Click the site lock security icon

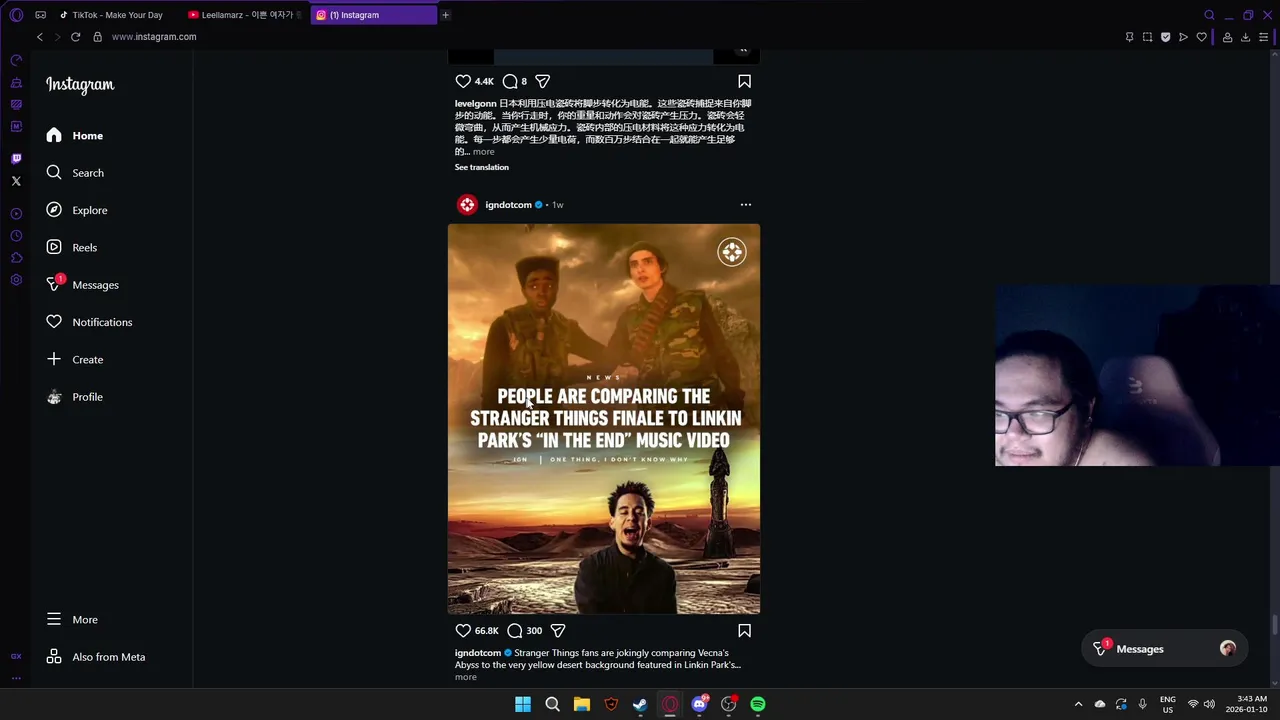coord(97,37)
